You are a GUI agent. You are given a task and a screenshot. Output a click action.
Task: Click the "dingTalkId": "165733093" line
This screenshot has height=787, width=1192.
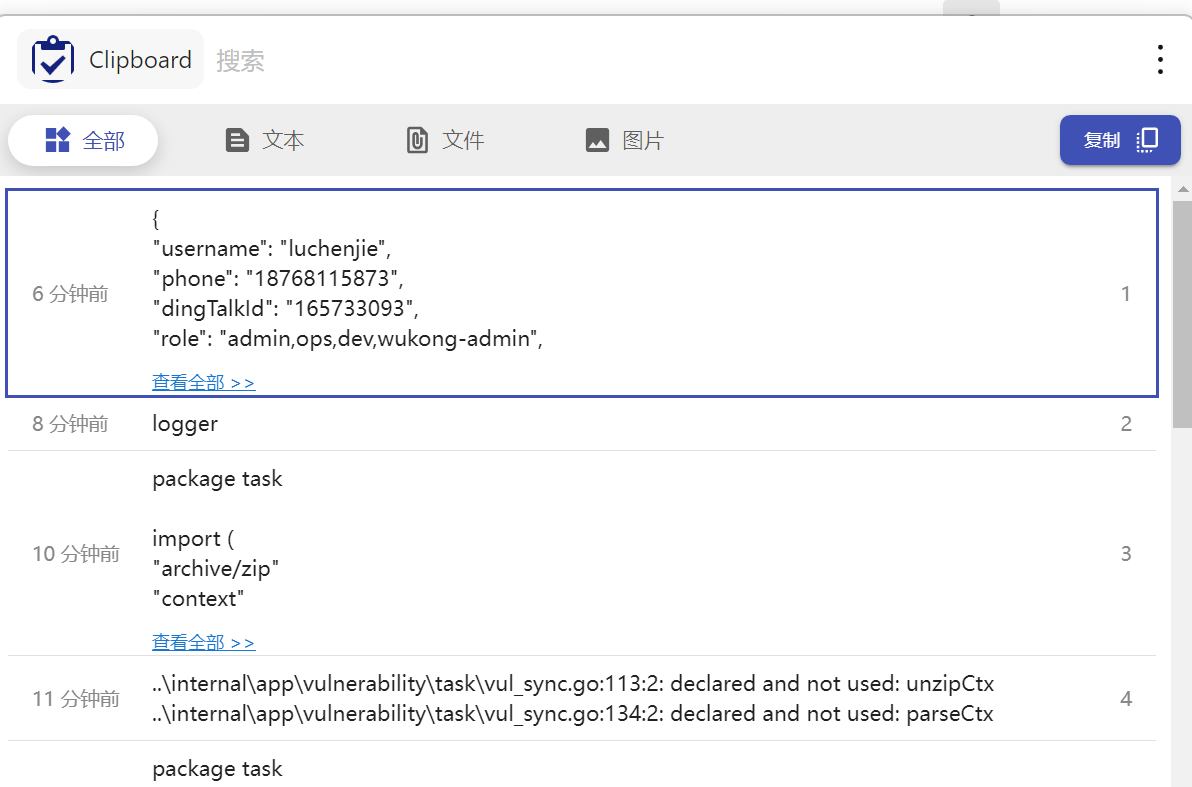click(x=285, y=308)
